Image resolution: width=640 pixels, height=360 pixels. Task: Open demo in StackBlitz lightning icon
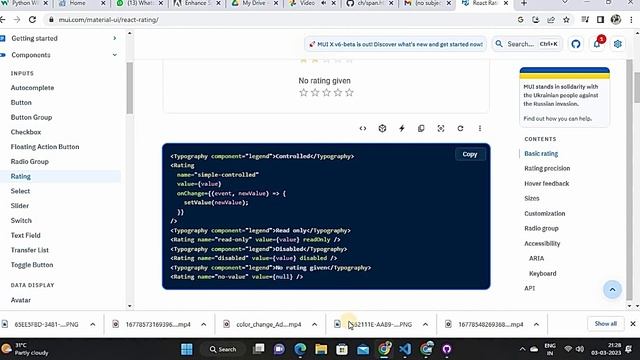[402, 129]
